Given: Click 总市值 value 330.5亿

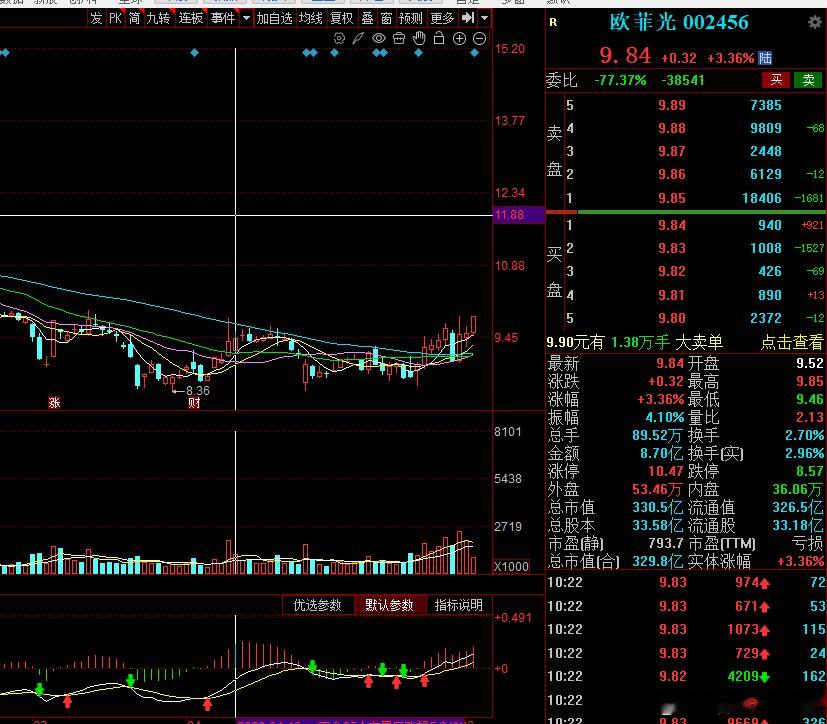Looking at the screenshot, I should 658,507.
